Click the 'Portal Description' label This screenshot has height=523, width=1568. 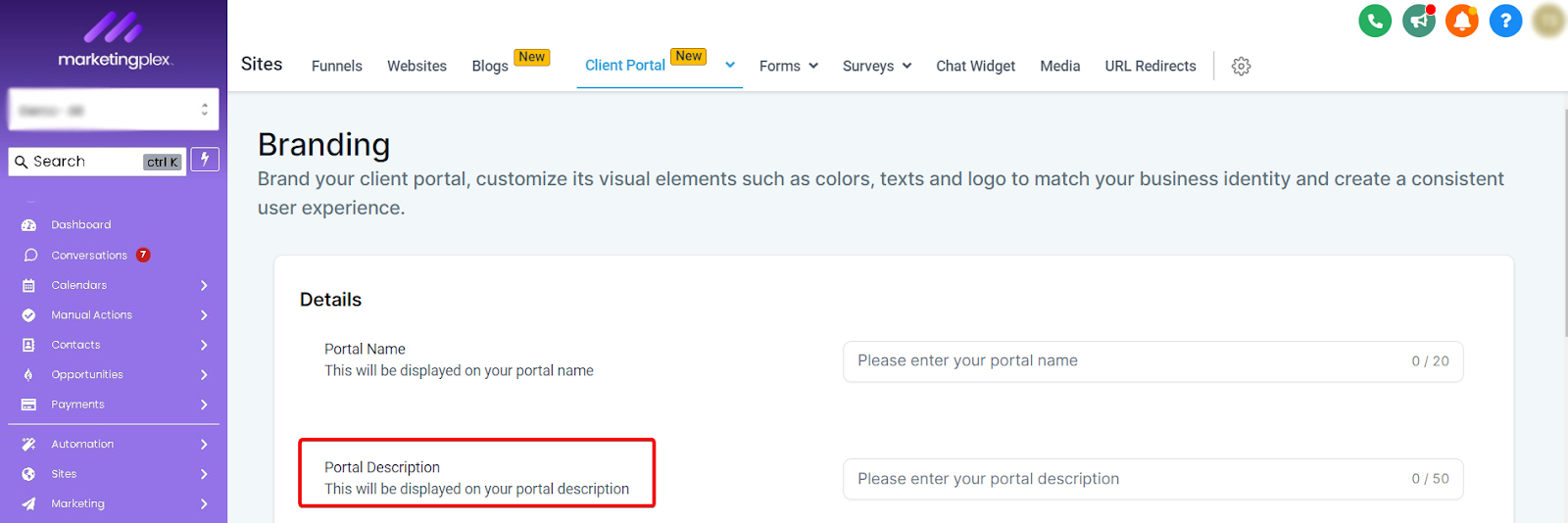[382, 467]
